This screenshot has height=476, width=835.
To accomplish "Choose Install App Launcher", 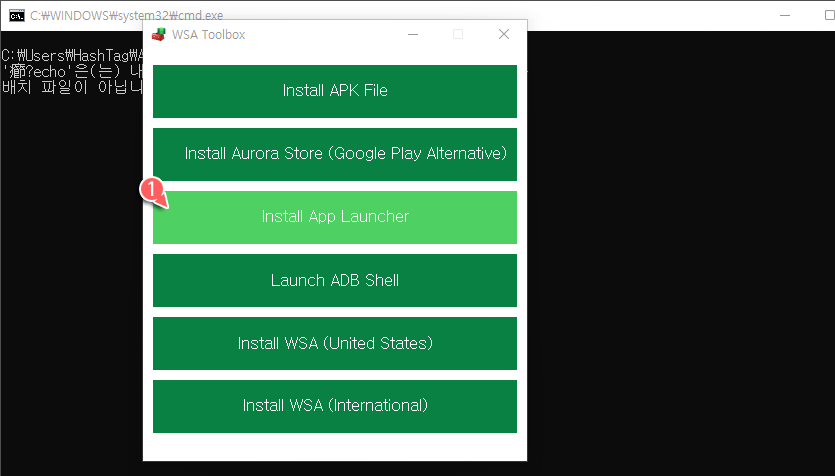I will [x=334, y=217].
